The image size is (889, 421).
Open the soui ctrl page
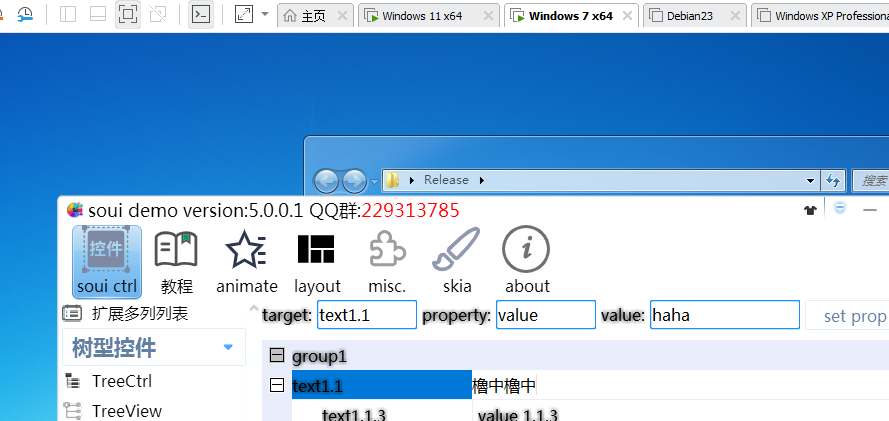(x=106, y=261)
